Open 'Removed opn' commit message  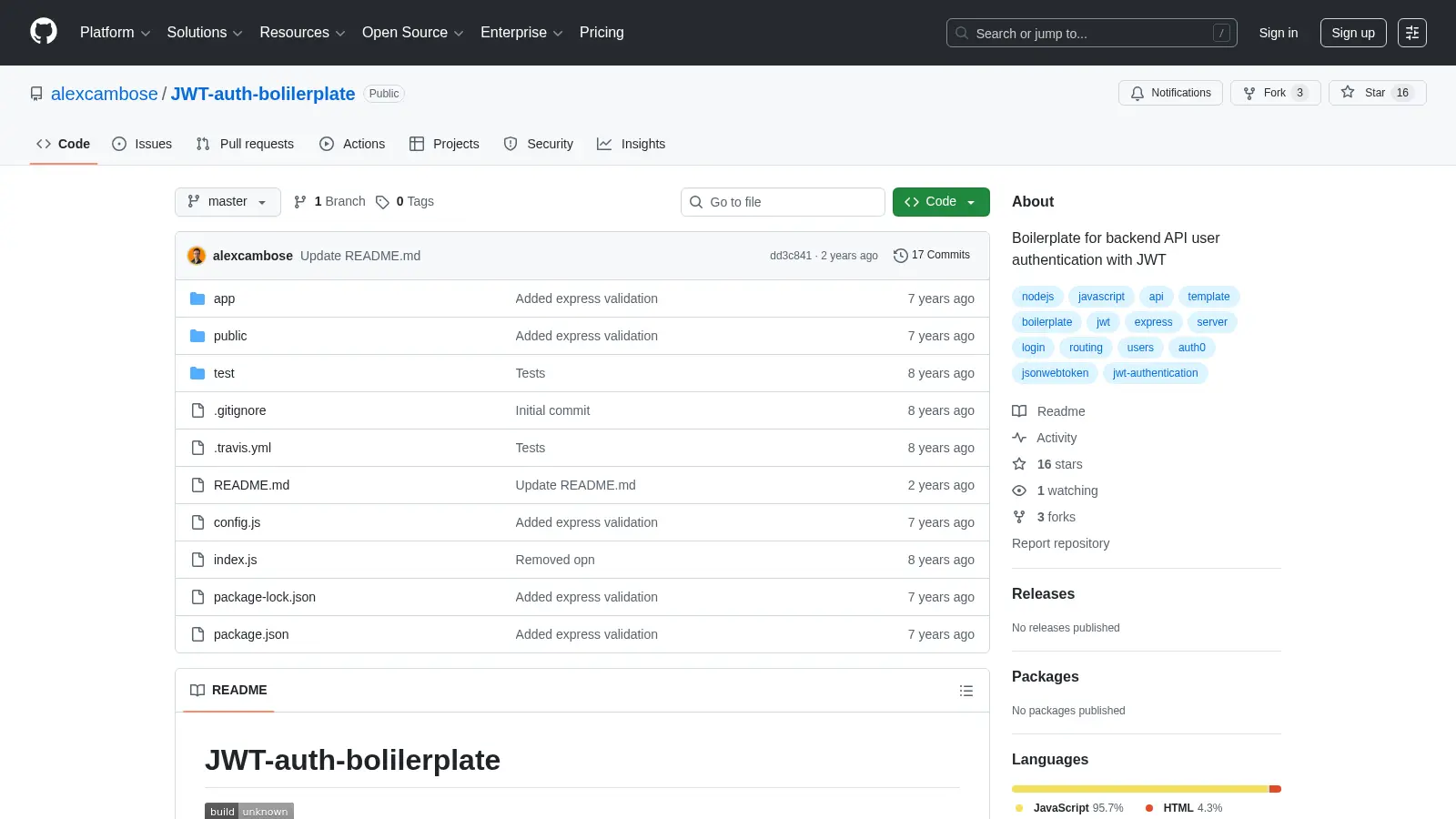pos(555,560)
